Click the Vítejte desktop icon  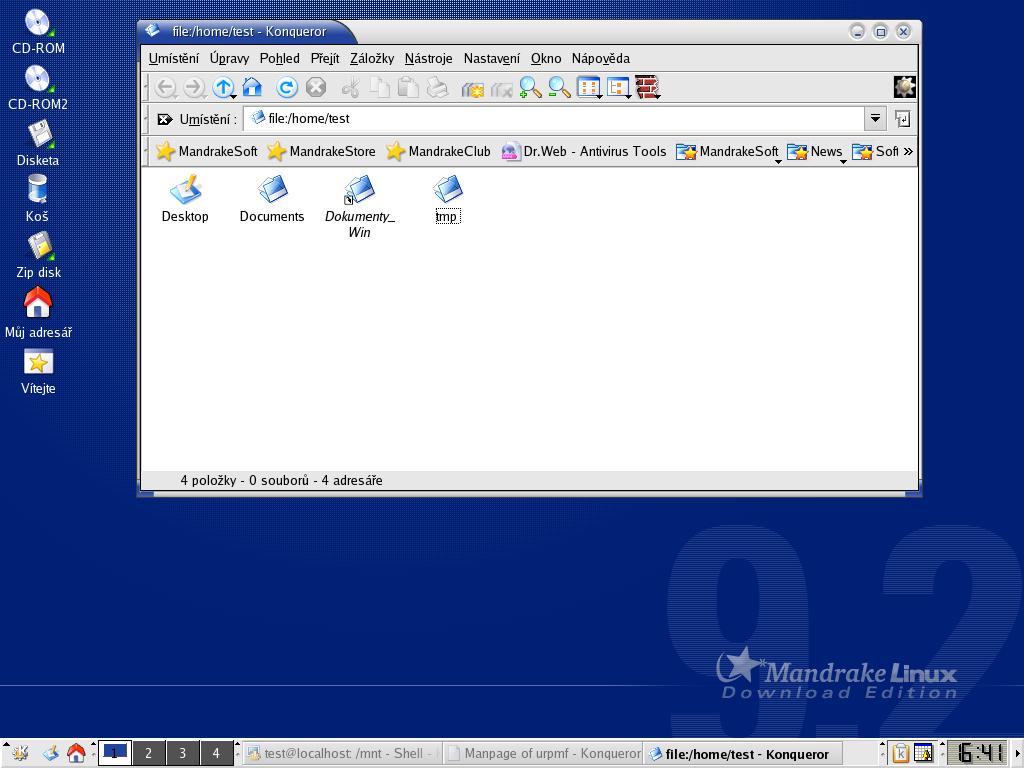tap(38, 372)
